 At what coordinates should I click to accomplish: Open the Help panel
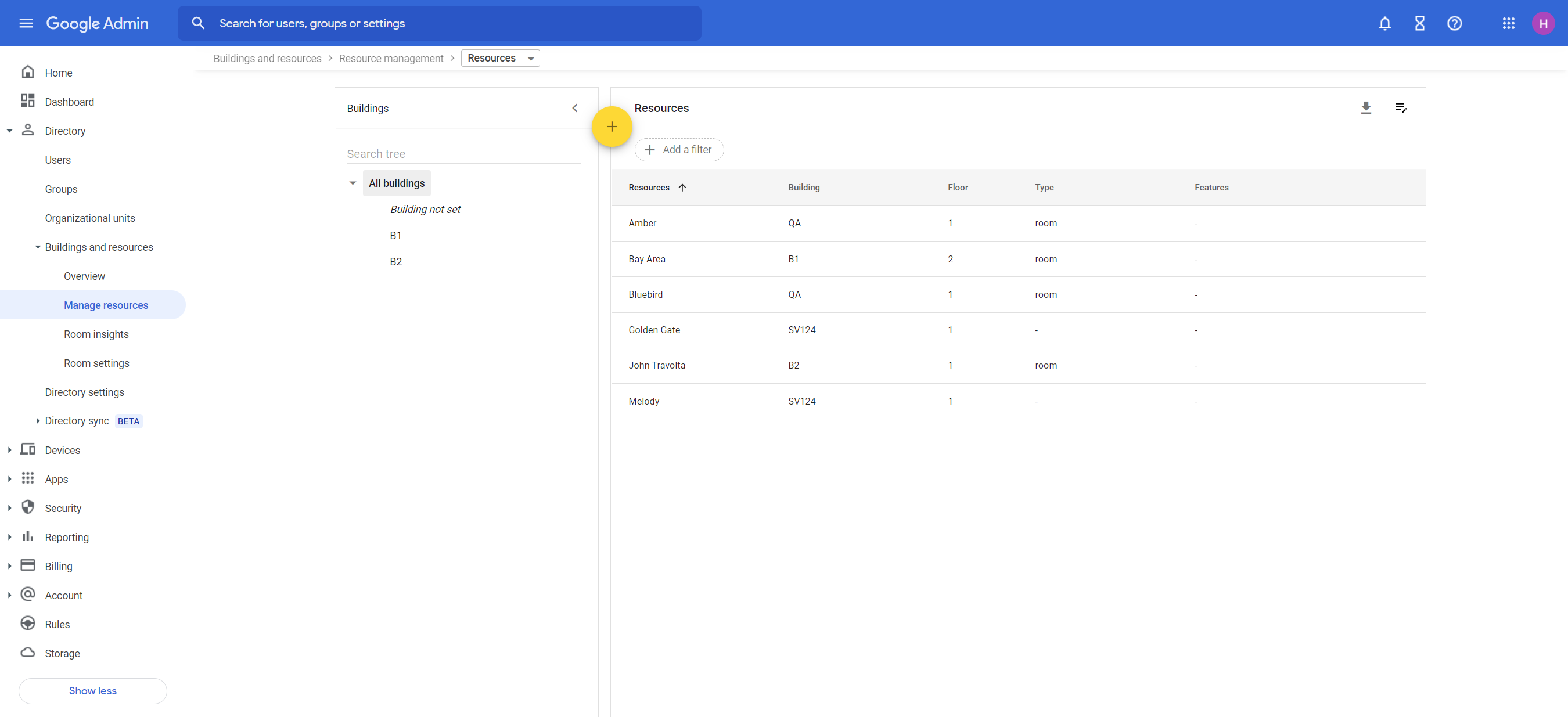coord(1455,23)
